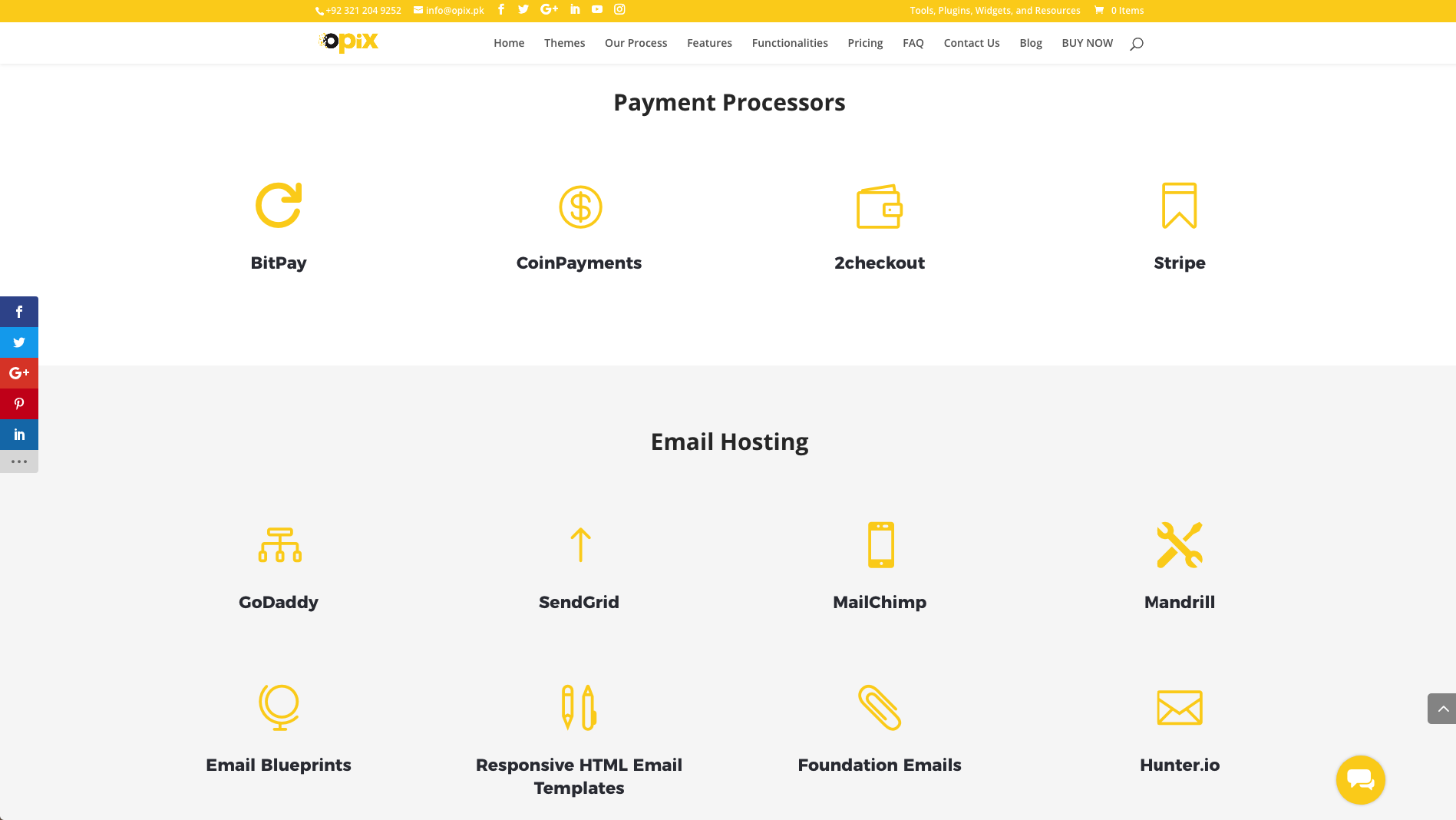1456x820 pixels.
Task: Share via Google Plus sidebar button
Action: coord(19,373)
